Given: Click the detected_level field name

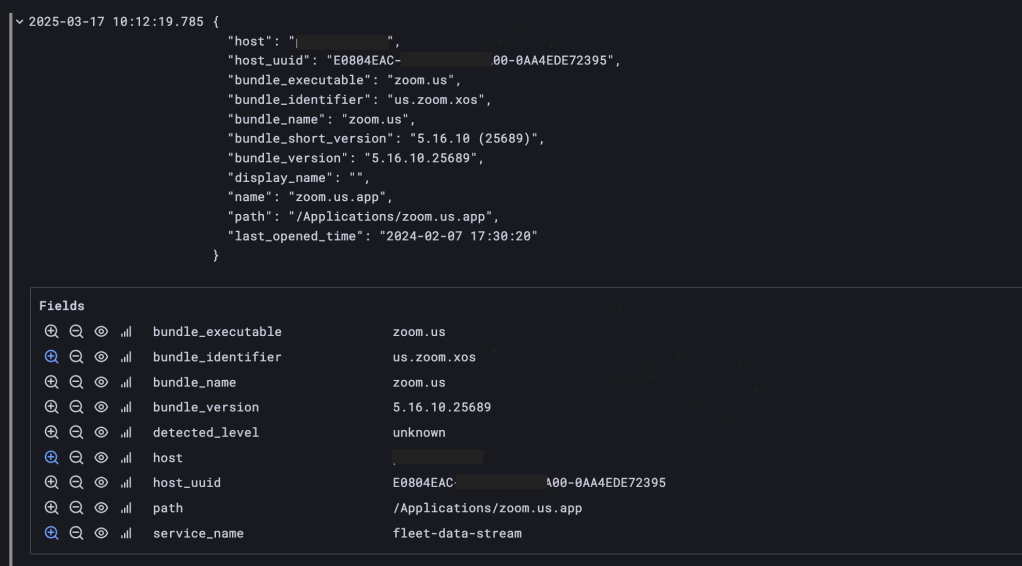Looking at the screenshot, I should coord(206,432).
